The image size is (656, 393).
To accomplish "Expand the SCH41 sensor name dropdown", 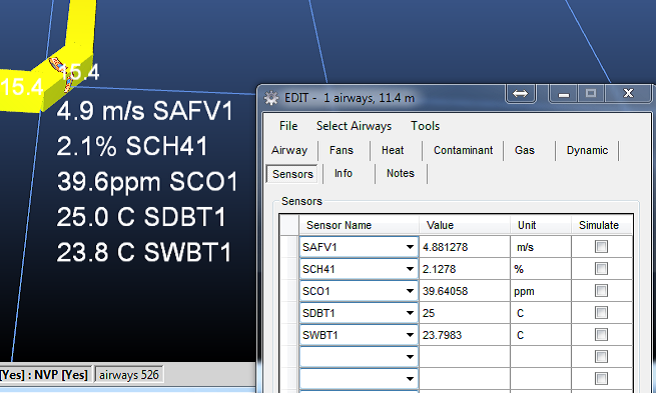I will click(x=410, y=269).
